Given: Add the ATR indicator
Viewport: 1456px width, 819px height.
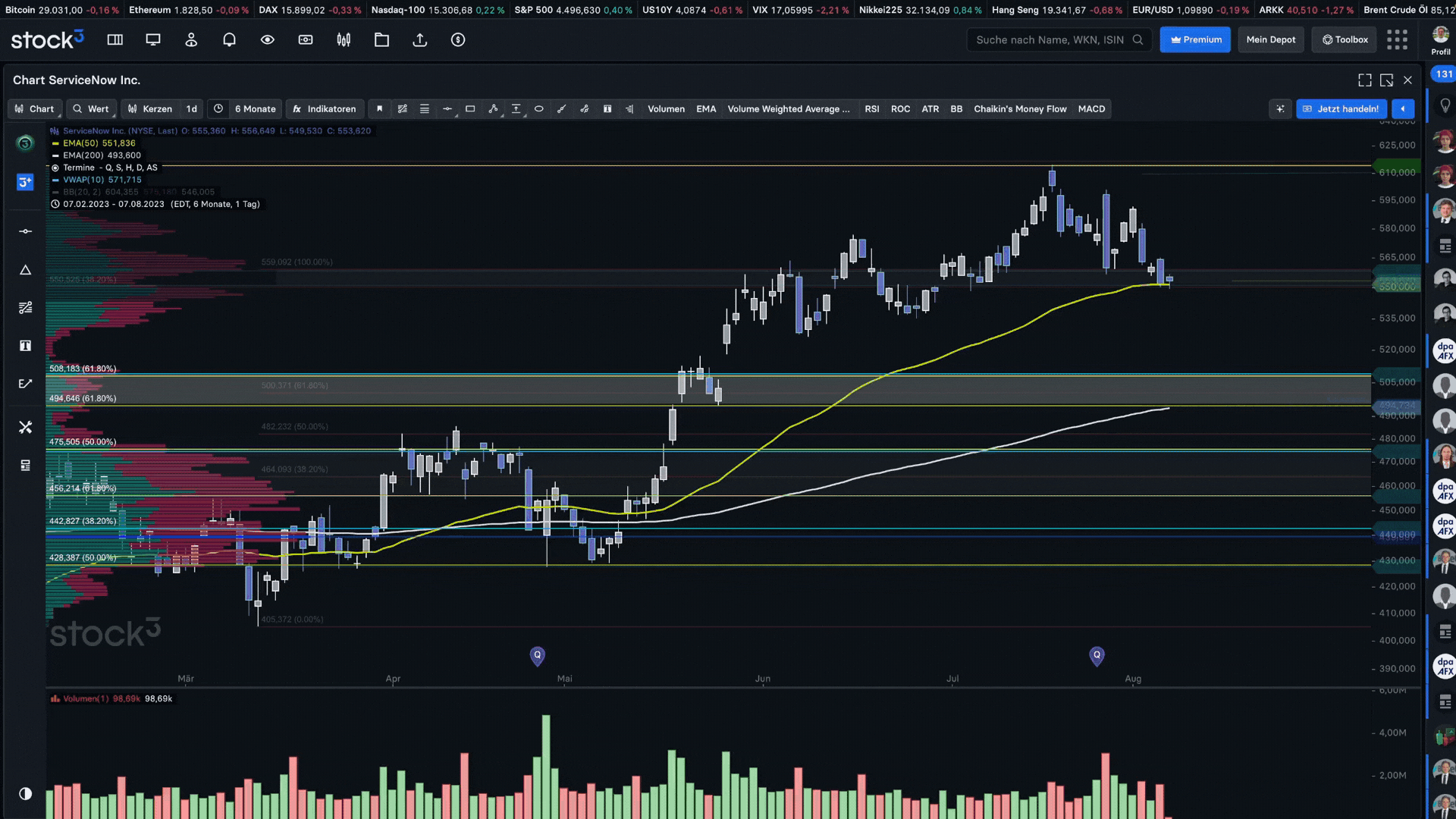Looking at the screenshot, I should (930, 108).
